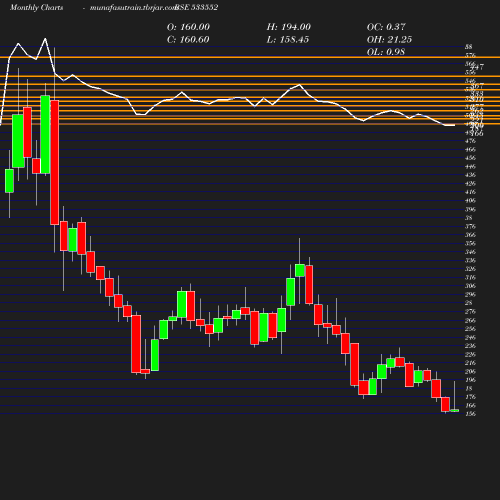Click the 276 price axis label
Viewport: 500px width, 500px height.
(x=470, y=311)
